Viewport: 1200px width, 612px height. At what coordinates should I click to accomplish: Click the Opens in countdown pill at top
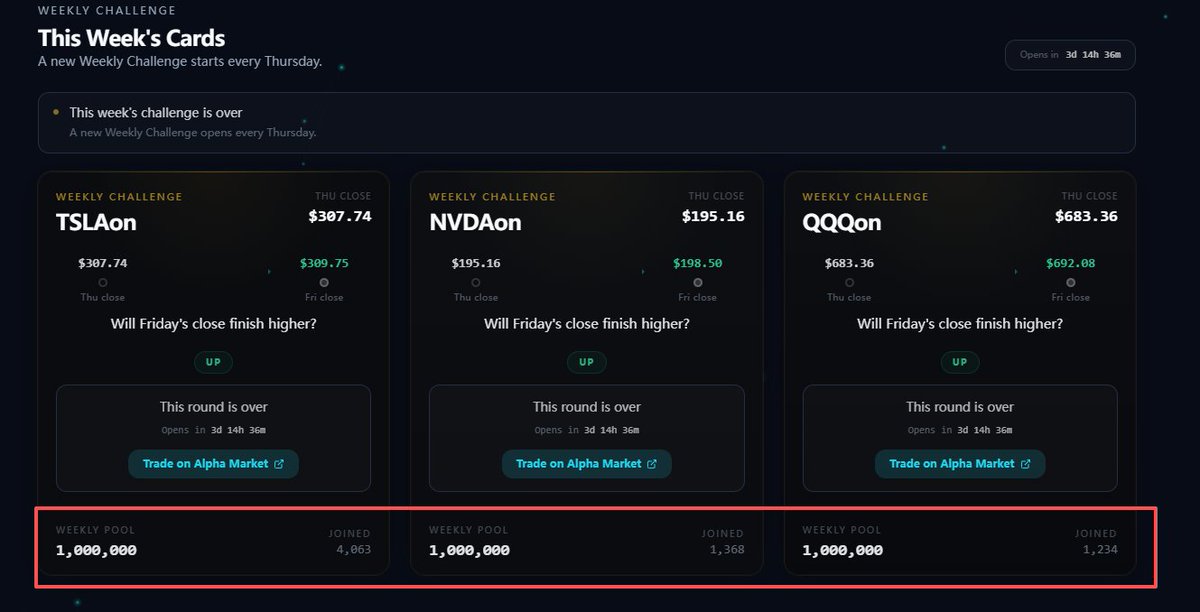(1070, 55)
